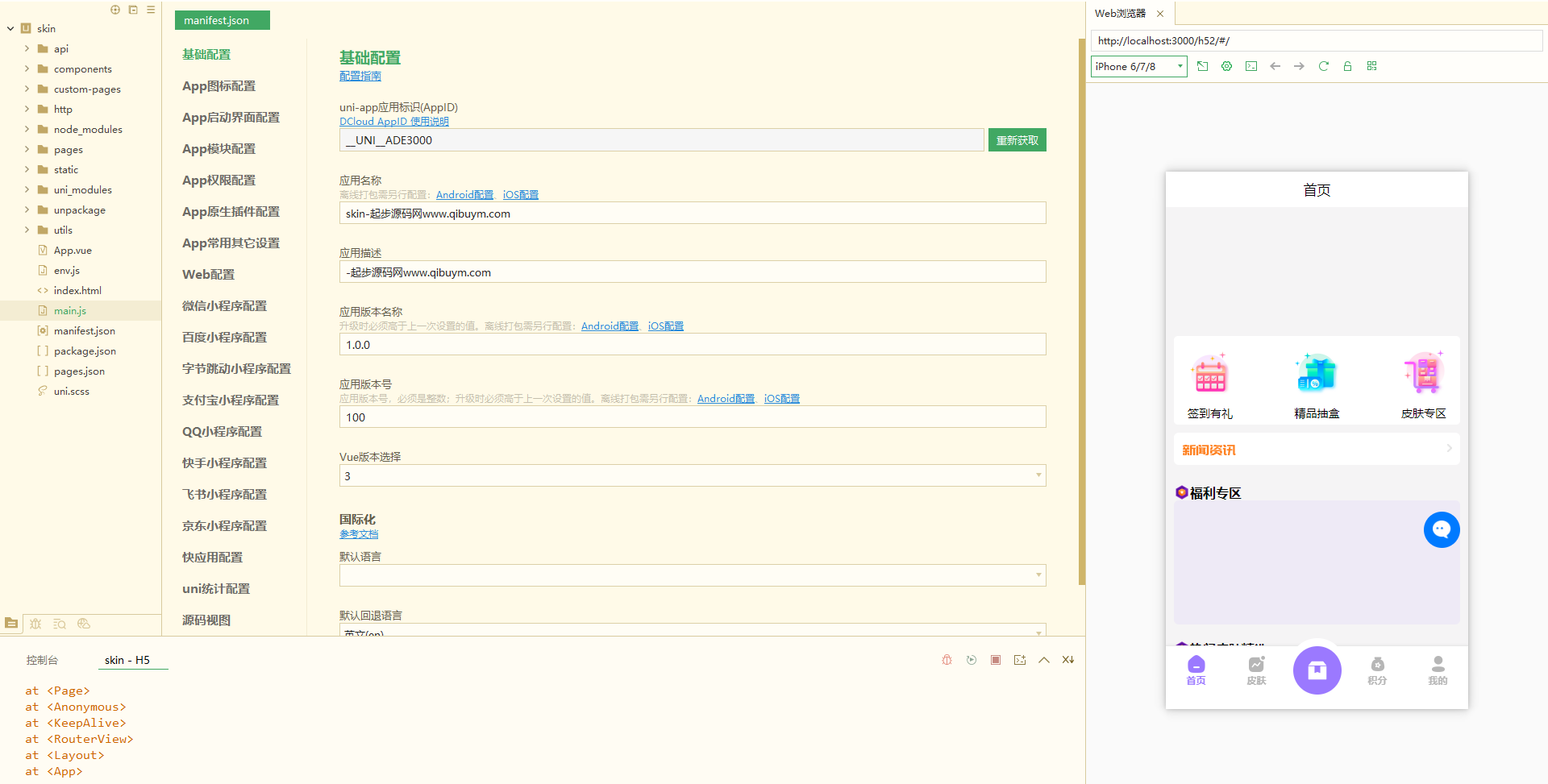Click the rotate-device icon in the Web browser toolbar
Viewport: 1548px width, 784px height.
(x=1202, y=66)
